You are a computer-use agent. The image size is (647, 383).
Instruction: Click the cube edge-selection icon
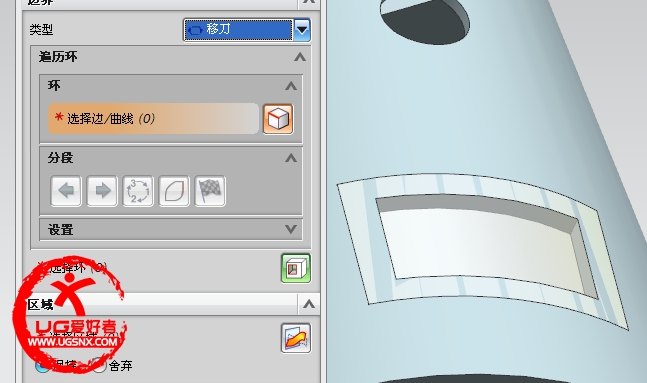278,119
